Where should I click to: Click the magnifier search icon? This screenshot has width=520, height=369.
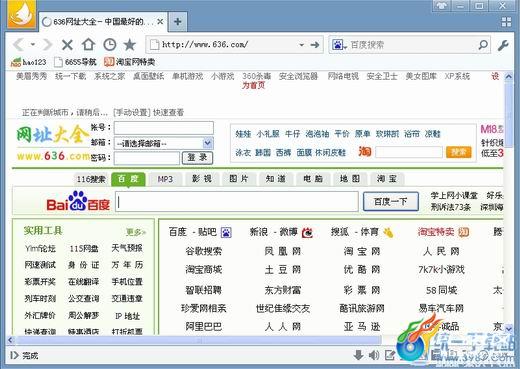point(483,45)
